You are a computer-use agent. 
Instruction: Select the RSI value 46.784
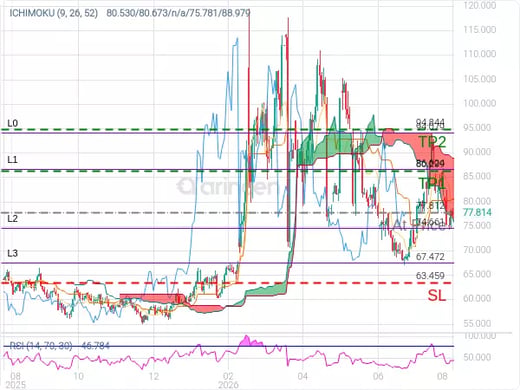tap(95, 346)
